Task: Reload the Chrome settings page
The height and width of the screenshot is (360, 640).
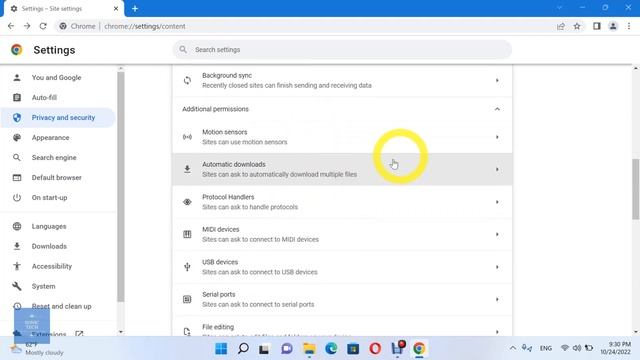Action: click(x=43, y=26)
